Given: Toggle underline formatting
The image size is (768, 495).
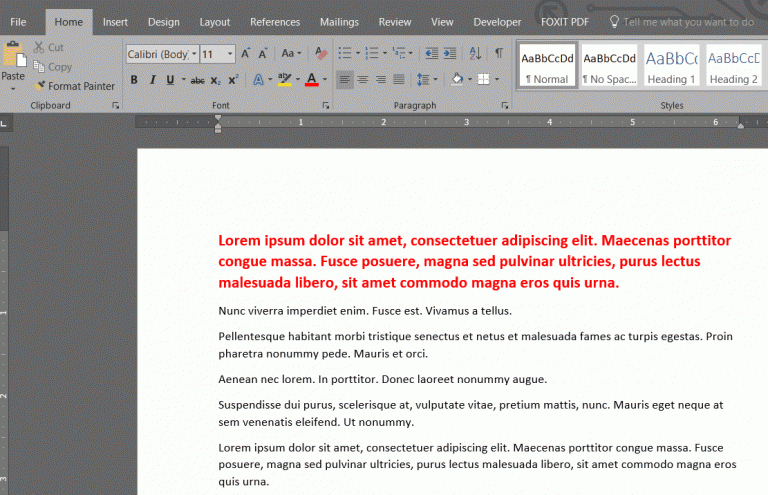Looking at the screenshot, I should pos(170,80).
